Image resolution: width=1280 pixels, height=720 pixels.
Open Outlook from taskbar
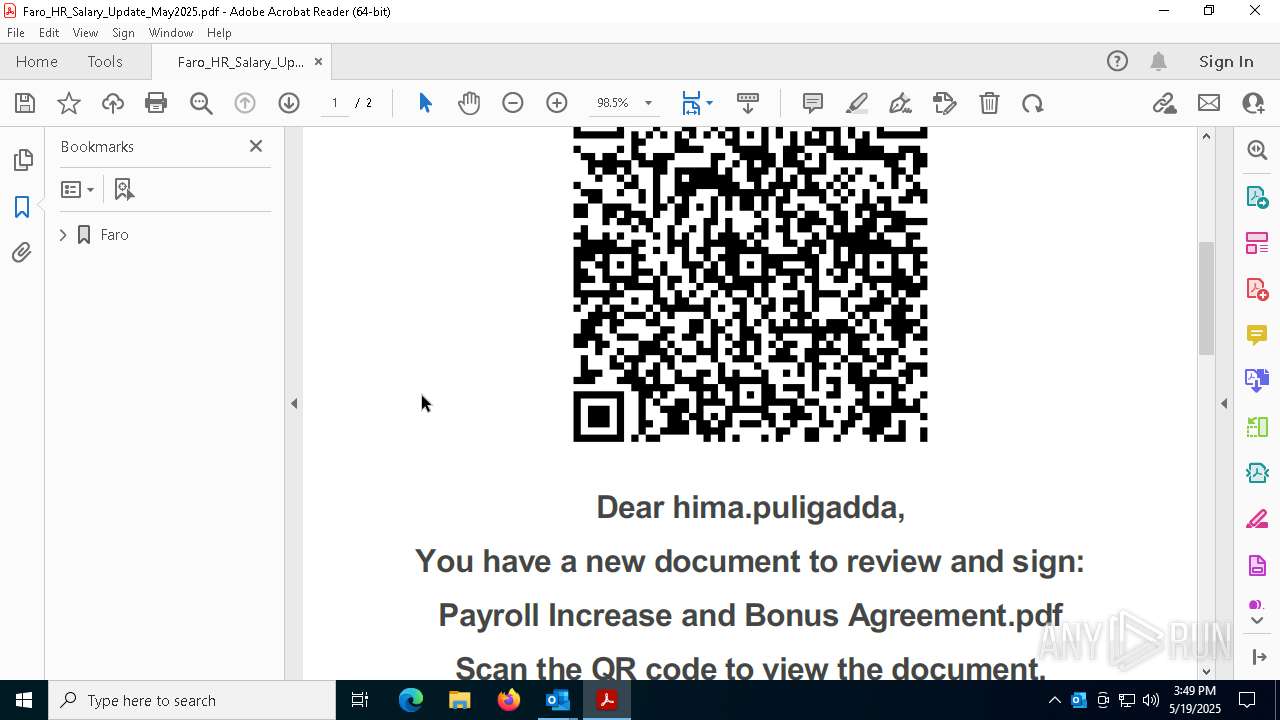click(557, 700)
